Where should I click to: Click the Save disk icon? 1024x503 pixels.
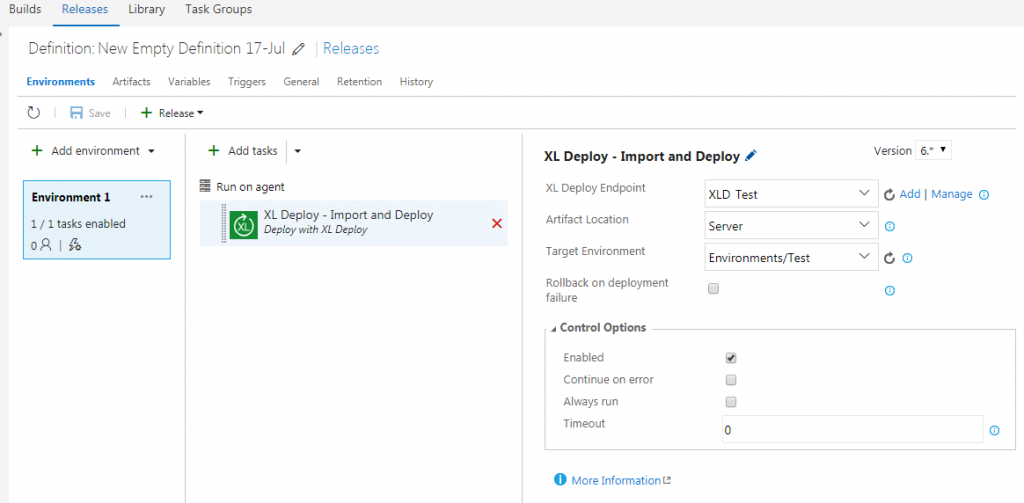coord(76,113)
